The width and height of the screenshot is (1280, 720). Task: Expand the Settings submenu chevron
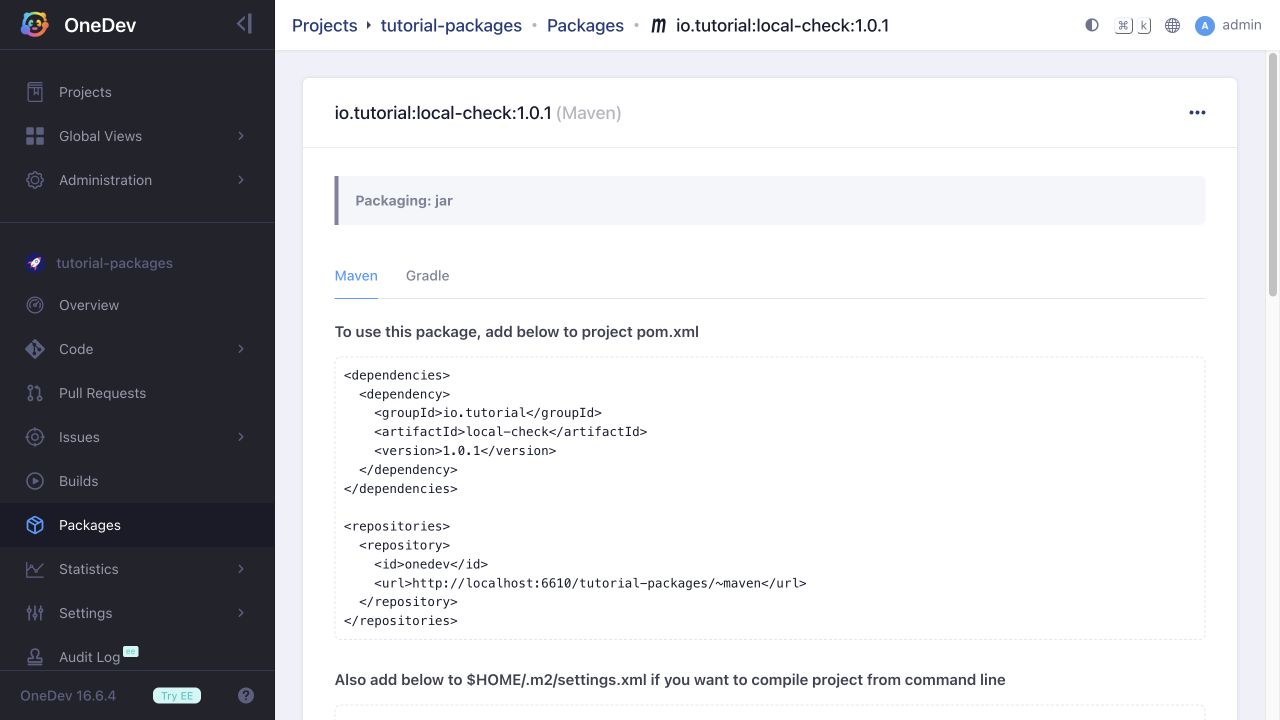coord(241,613)
